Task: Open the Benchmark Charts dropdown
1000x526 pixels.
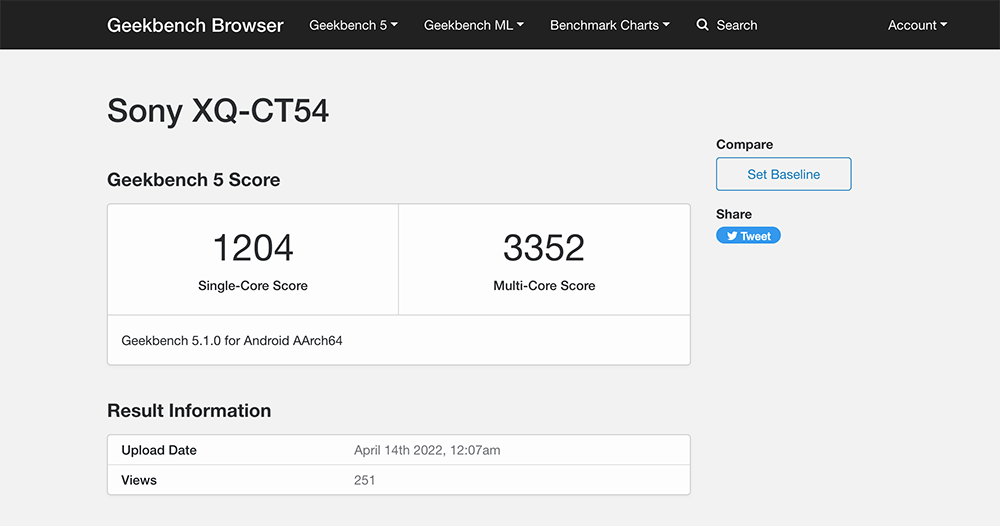Action: tap(610, 25)
